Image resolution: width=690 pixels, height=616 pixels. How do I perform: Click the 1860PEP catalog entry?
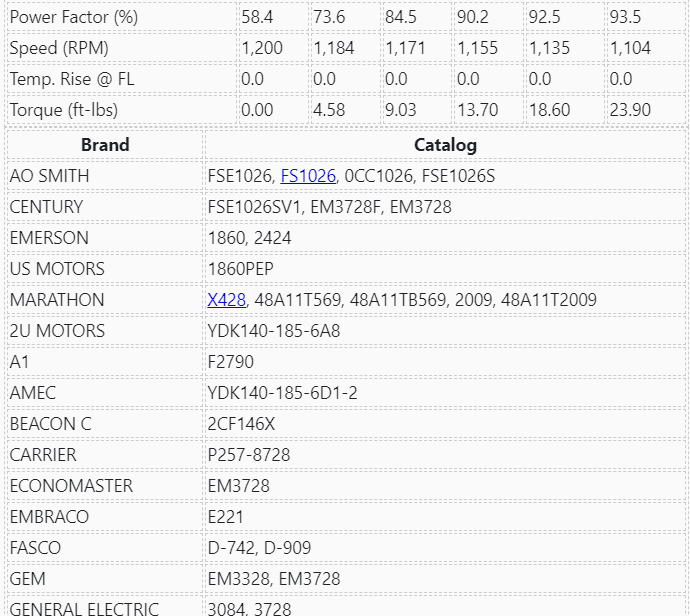(240, 269)
